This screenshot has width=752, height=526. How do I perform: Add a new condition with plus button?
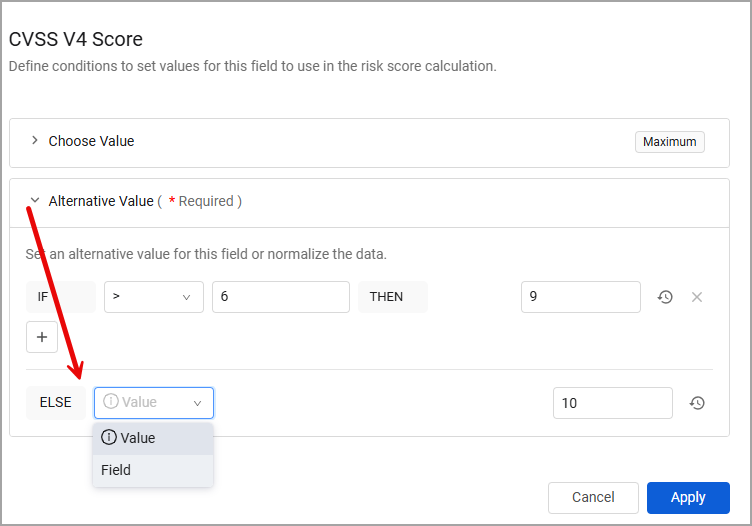(42, 338)
